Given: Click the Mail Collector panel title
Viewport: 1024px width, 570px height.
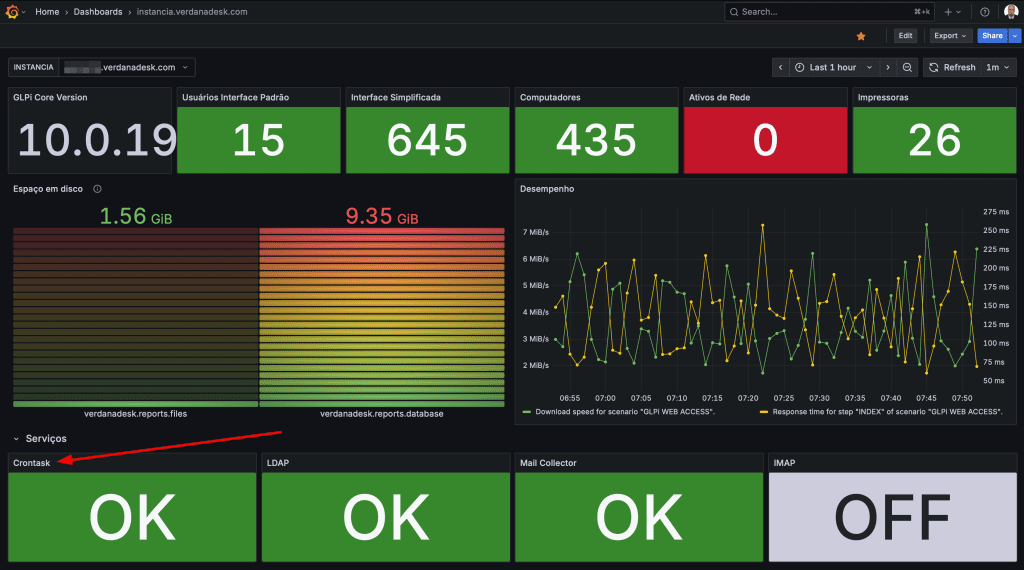Looking at the screenshot, I should tap(549, 463).
